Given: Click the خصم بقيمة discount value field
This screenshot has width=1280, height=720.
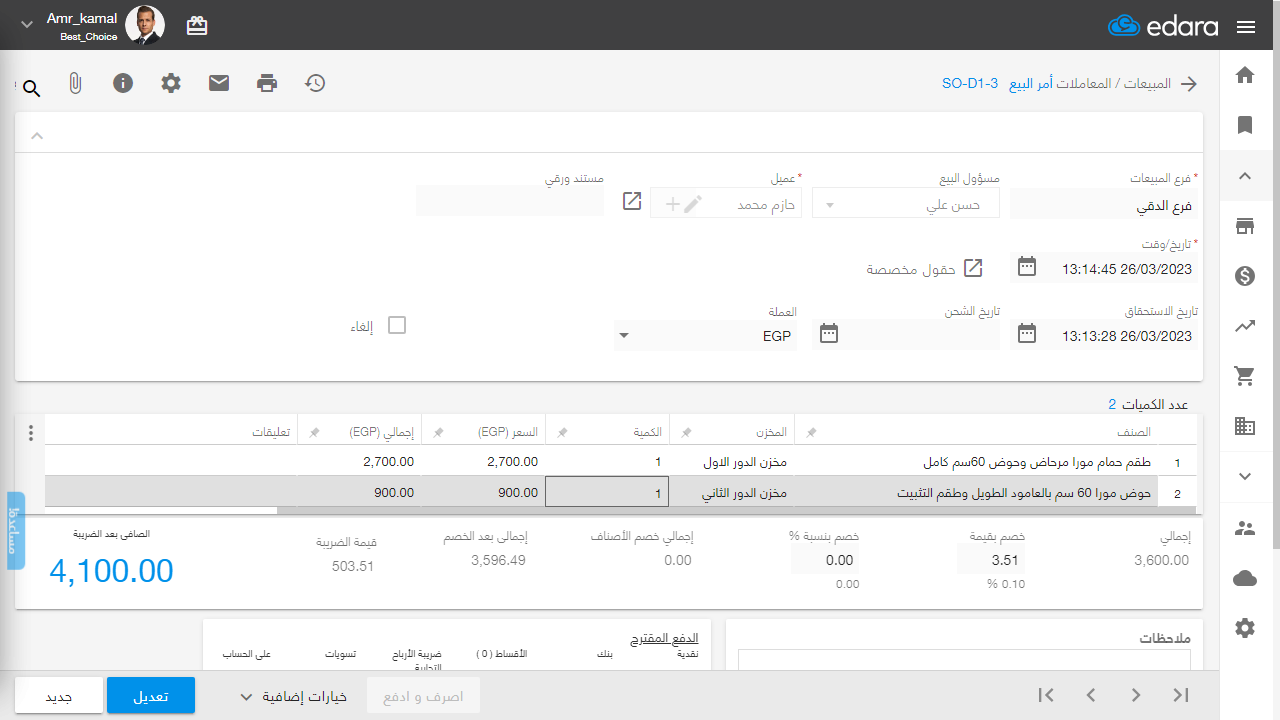Looking at the screenshot, I should [x=990, y=560].
